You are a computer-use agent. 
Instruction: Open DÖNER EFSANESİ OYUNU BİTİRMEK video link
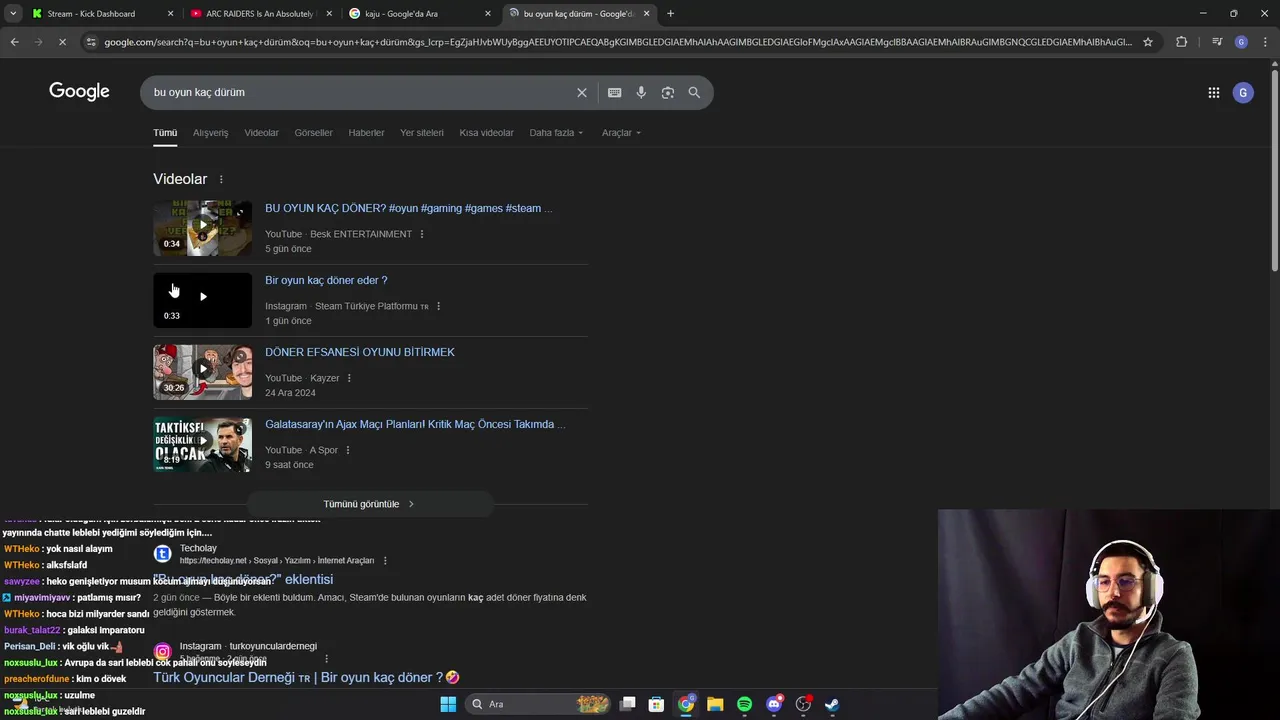pyautogui.click(x=360, y=352)
